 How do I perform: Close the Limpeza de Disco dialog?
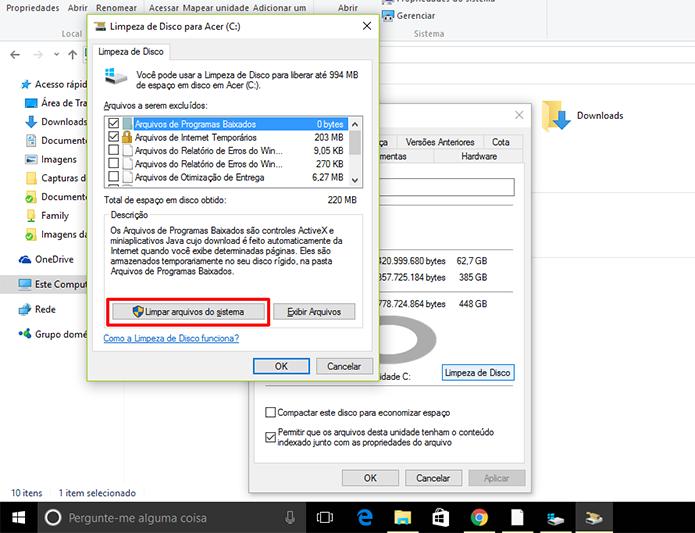point(367,26)
